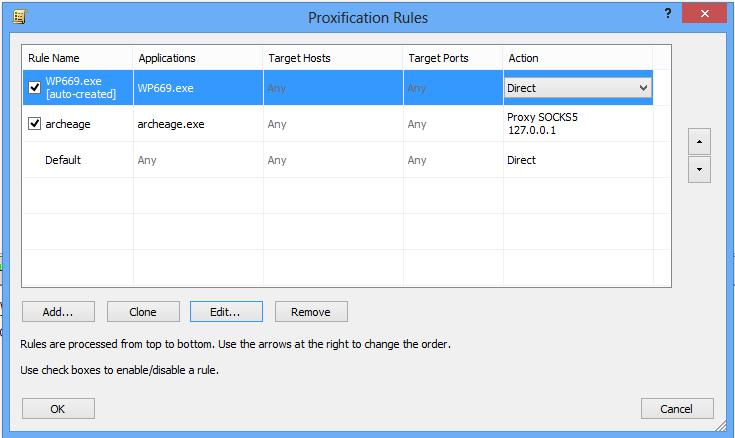This screenshot has width=735, height=438.
Task: Clone the selected rule
Action: [x=143, y=312]
